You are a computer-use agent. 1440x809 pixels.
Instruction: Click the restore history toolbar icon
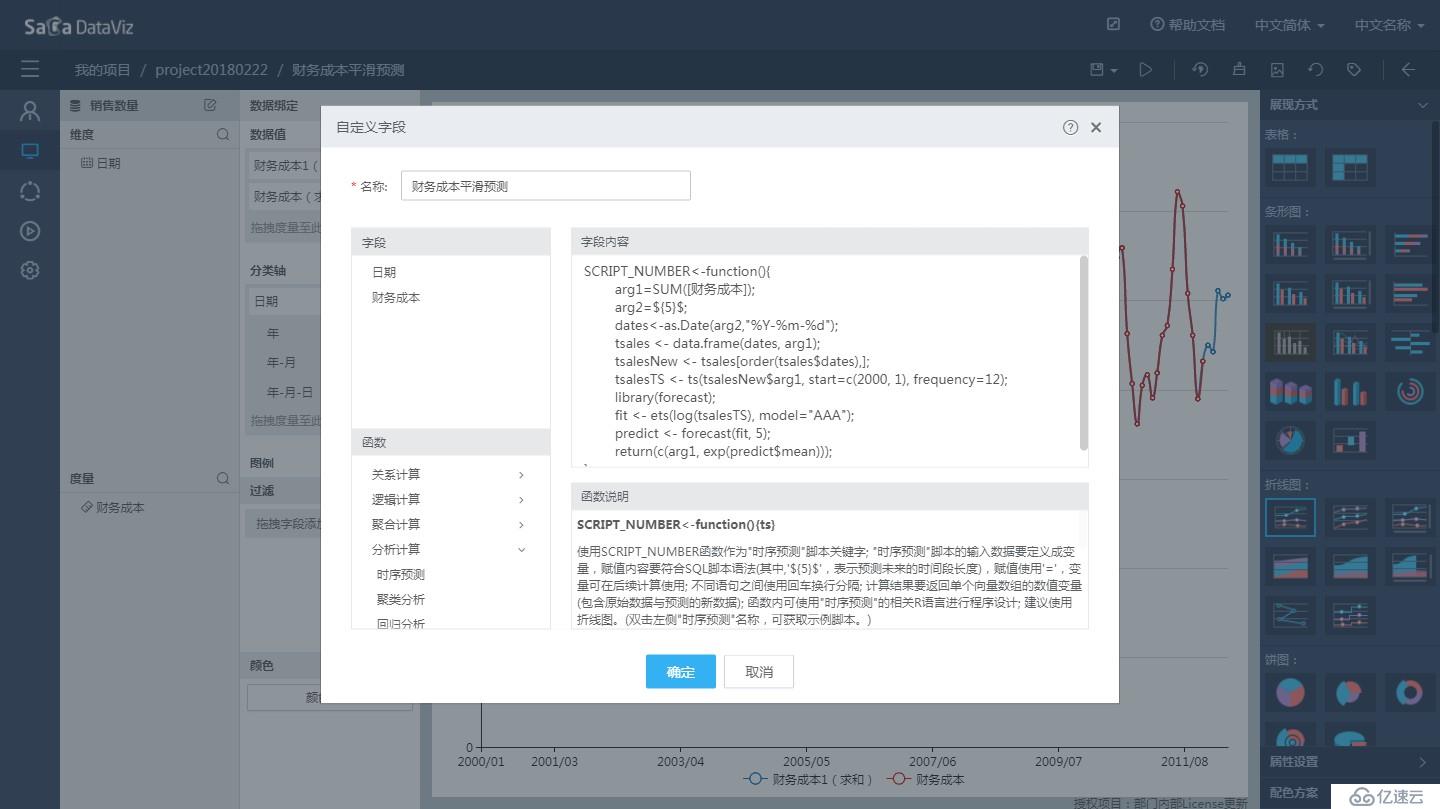(1201, 69)
